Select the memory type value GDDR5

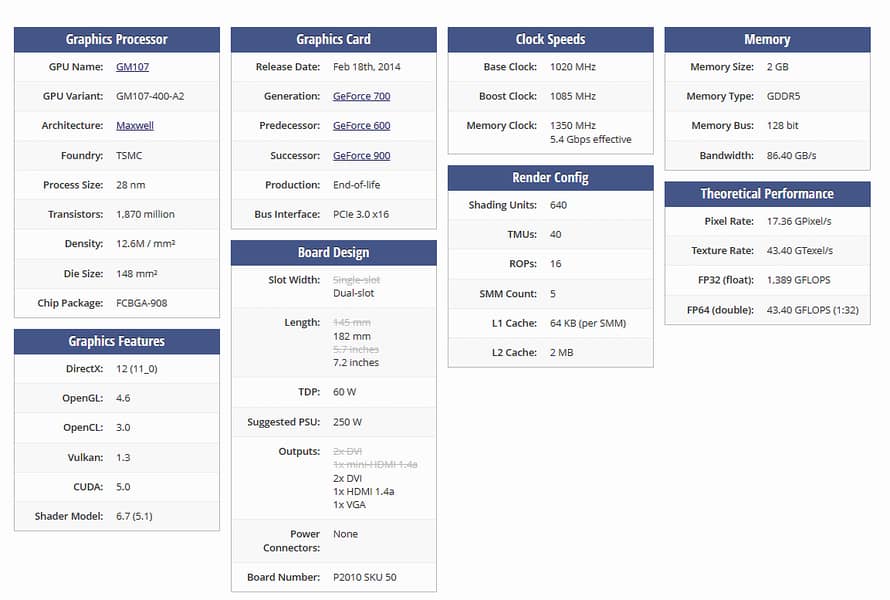coord(783,96)
